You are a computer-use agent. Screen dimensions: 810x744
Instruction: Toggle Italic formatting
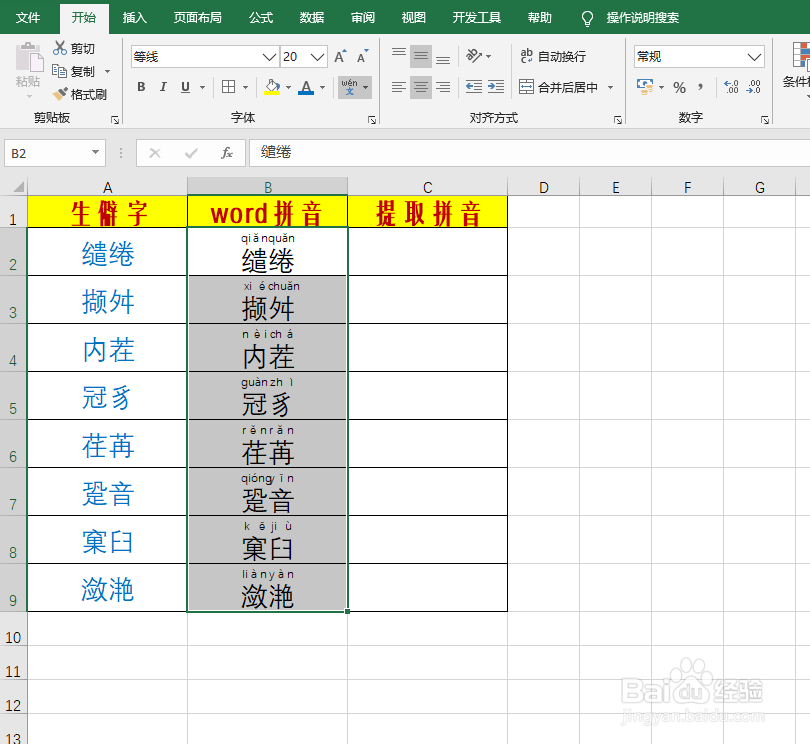coord(163,87)
